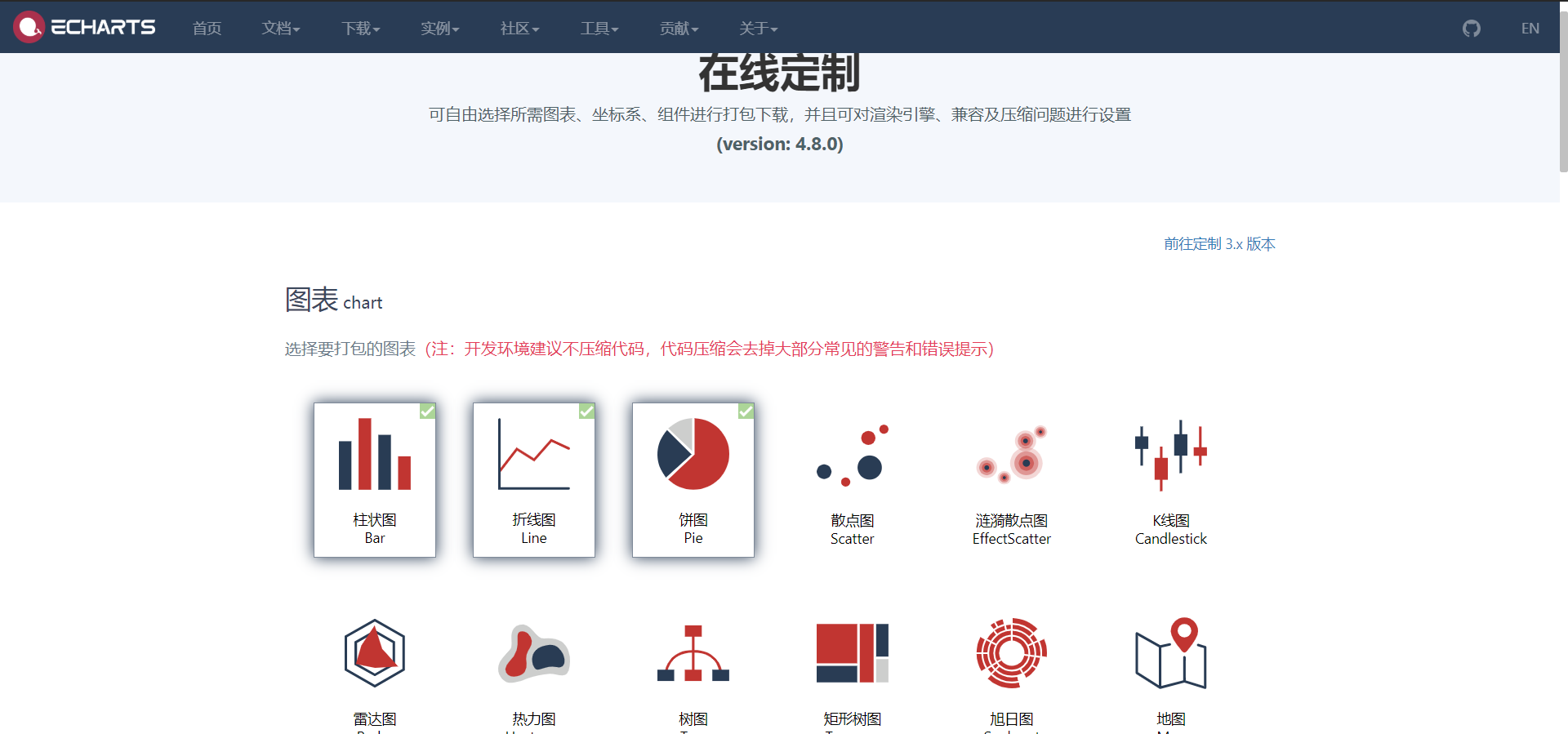
Task: Select the sunburst 旭日图 icon
Action: [1012, 653]
